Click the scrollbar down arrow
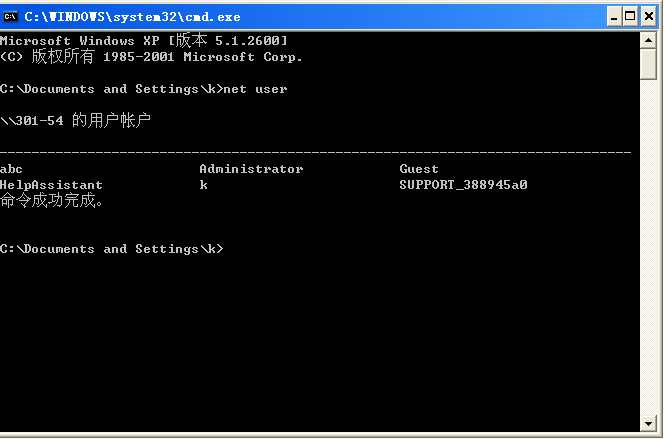Screen dimensions: 664x439 click(x=648, y=424)
